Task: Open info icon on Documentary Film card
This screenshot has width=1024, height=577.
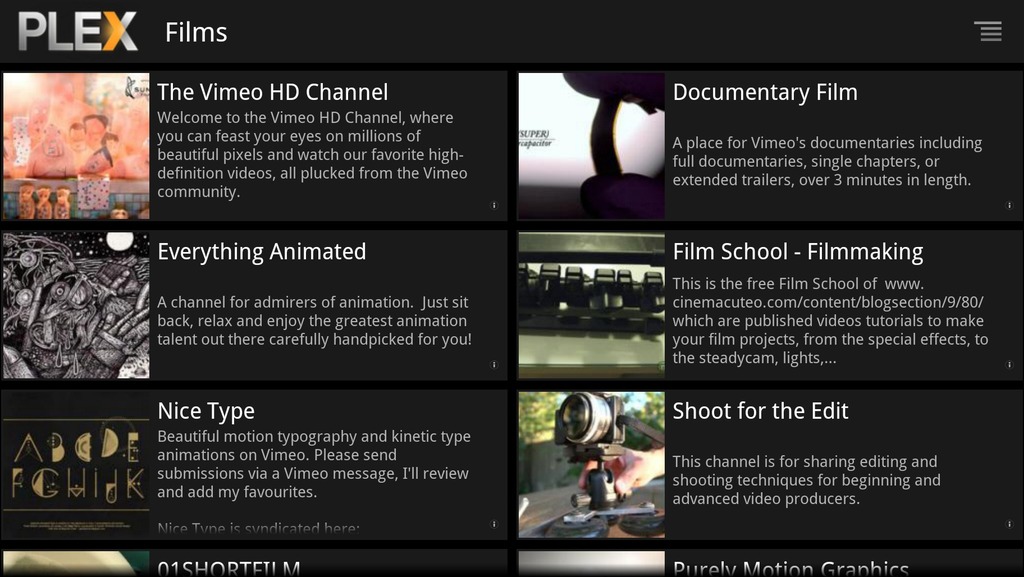Action: 1009,205
